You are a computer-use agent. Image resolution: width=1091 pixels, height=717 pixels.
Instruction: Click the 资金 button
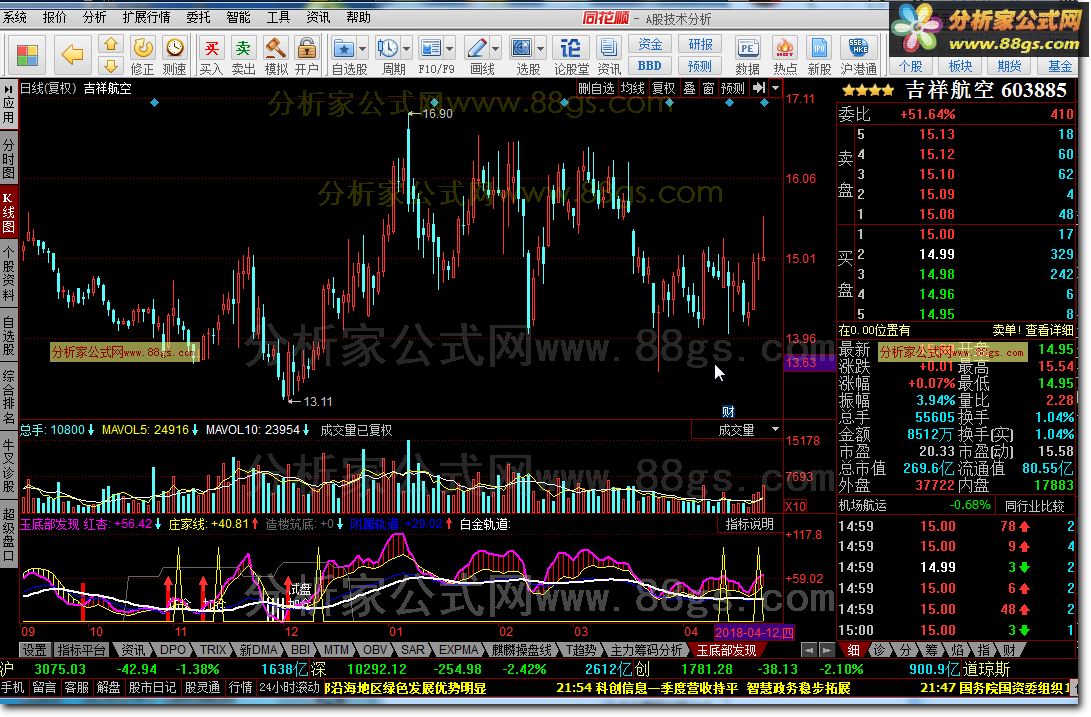(x=650, y=45)
